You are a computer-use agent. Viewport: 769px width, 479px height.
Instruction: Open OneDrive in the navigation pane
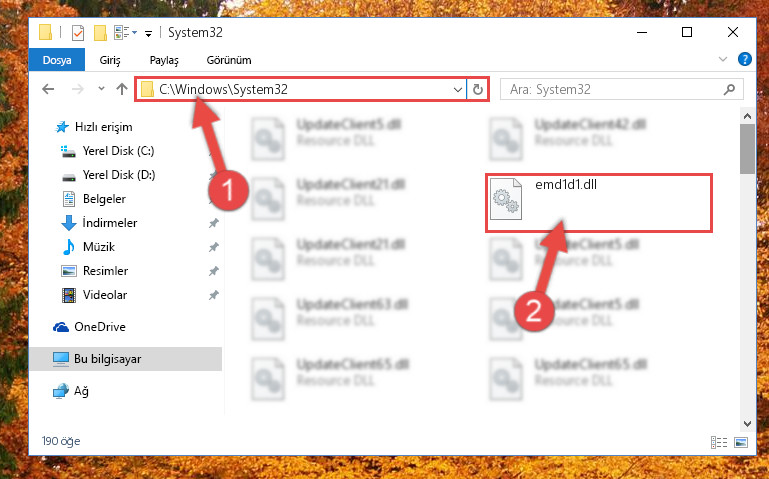100,327
